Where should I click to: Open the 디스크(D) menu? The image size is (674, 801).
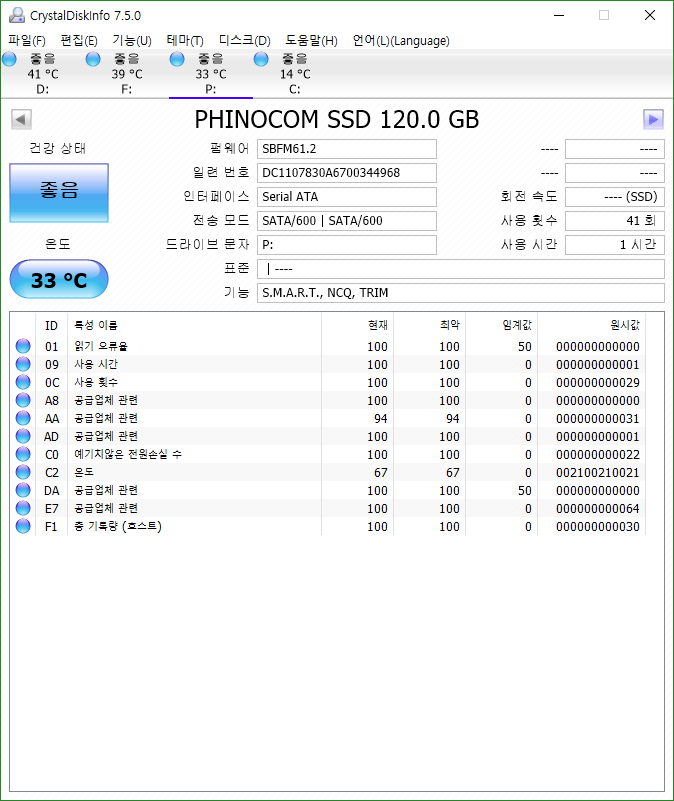pos(244,40)
